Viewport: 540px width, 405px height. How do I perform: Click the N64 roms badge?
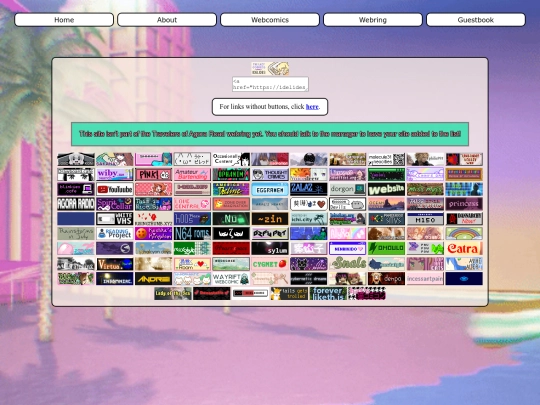coord(192,233)
